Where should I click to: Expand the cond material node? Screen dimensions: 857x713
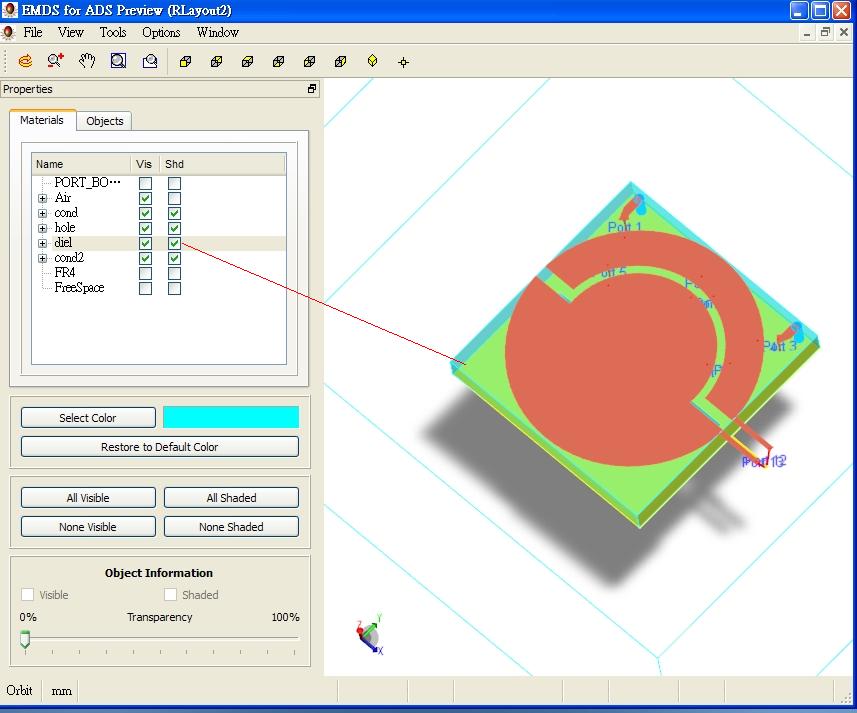coord(43,213)
